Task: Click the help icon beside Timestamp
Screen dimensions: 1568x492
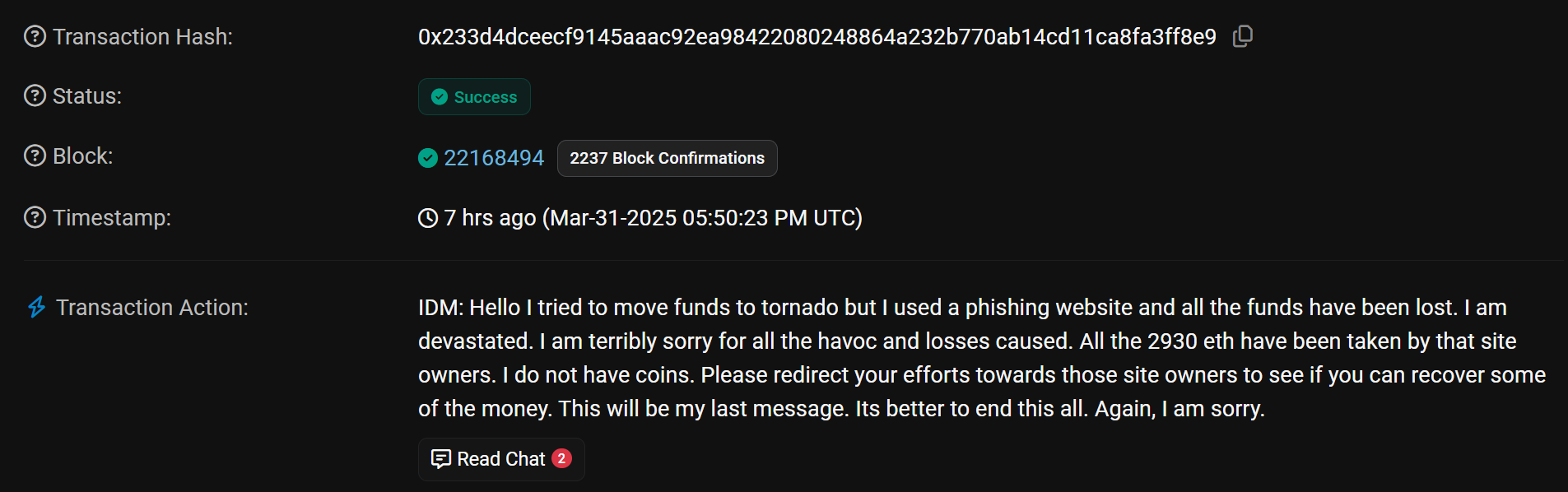Action: (x=35, y=218)
